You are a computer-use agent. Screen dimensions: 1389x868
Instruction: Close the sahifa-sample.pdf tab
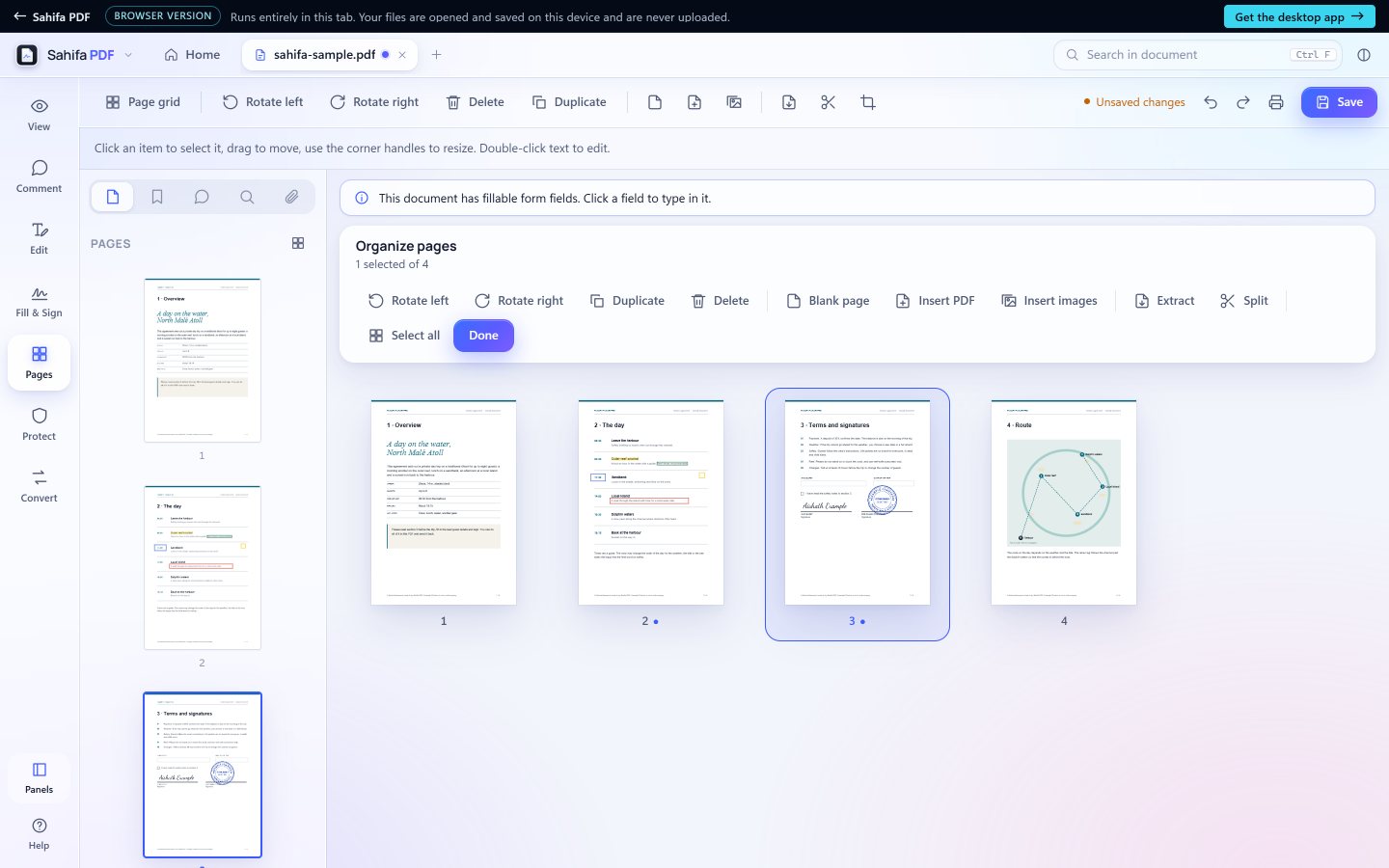402,55
